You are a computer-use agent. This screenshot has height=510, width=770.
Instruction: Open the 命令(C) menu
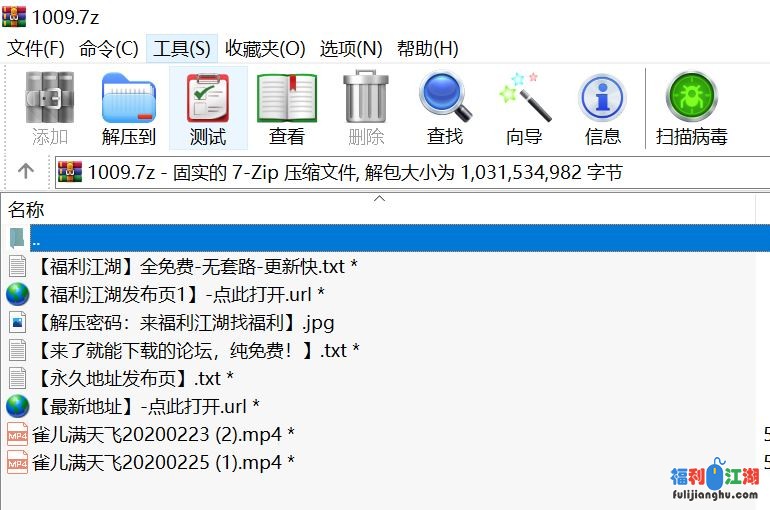tap(108, 48)
